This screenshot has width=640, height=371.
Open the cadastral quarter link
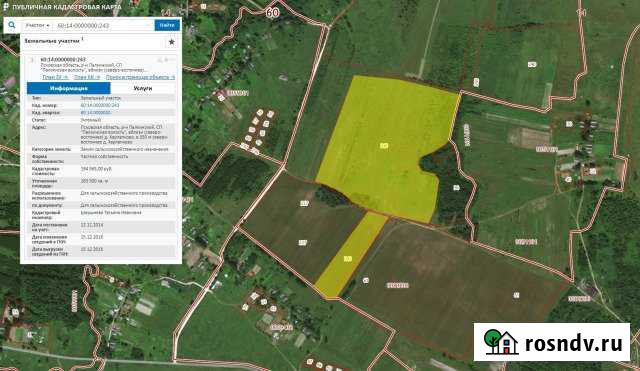96,112
